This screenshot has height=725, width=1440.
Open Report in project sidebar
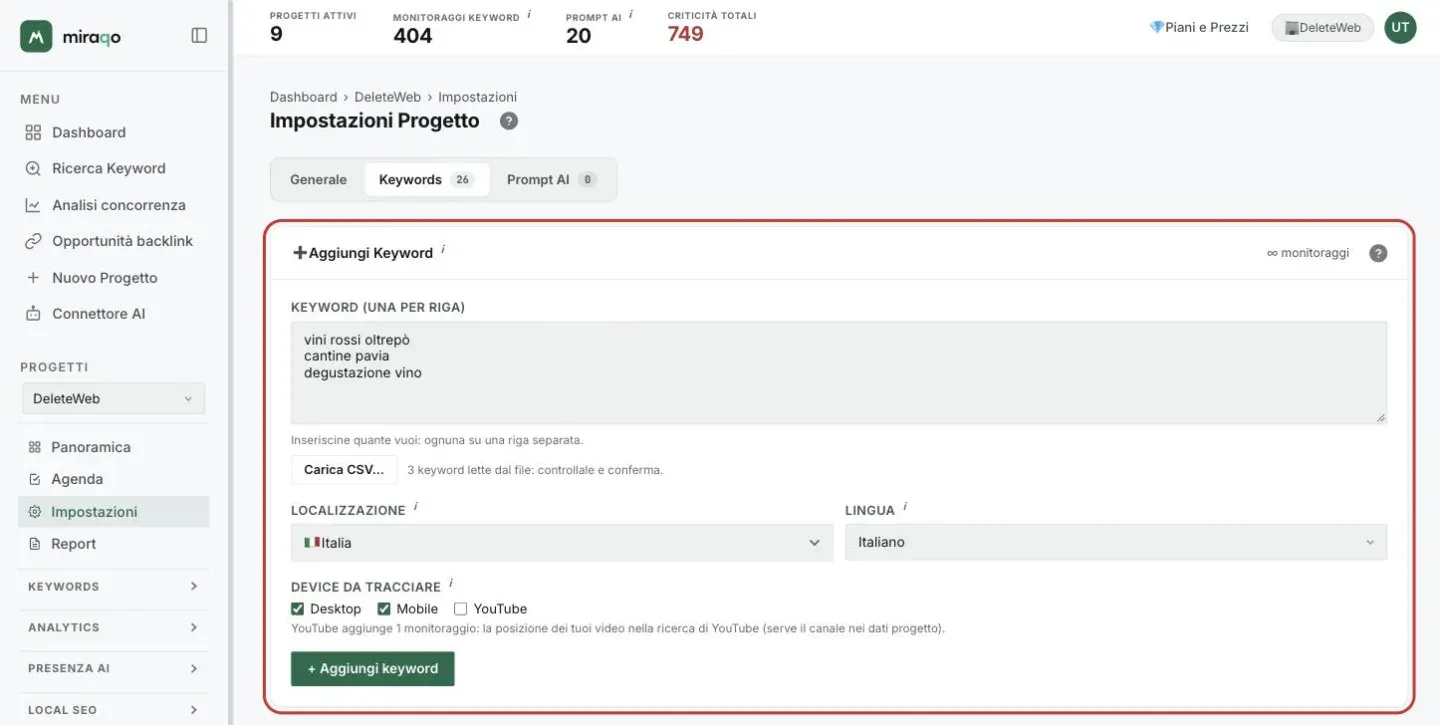click(x=74, y=544)
